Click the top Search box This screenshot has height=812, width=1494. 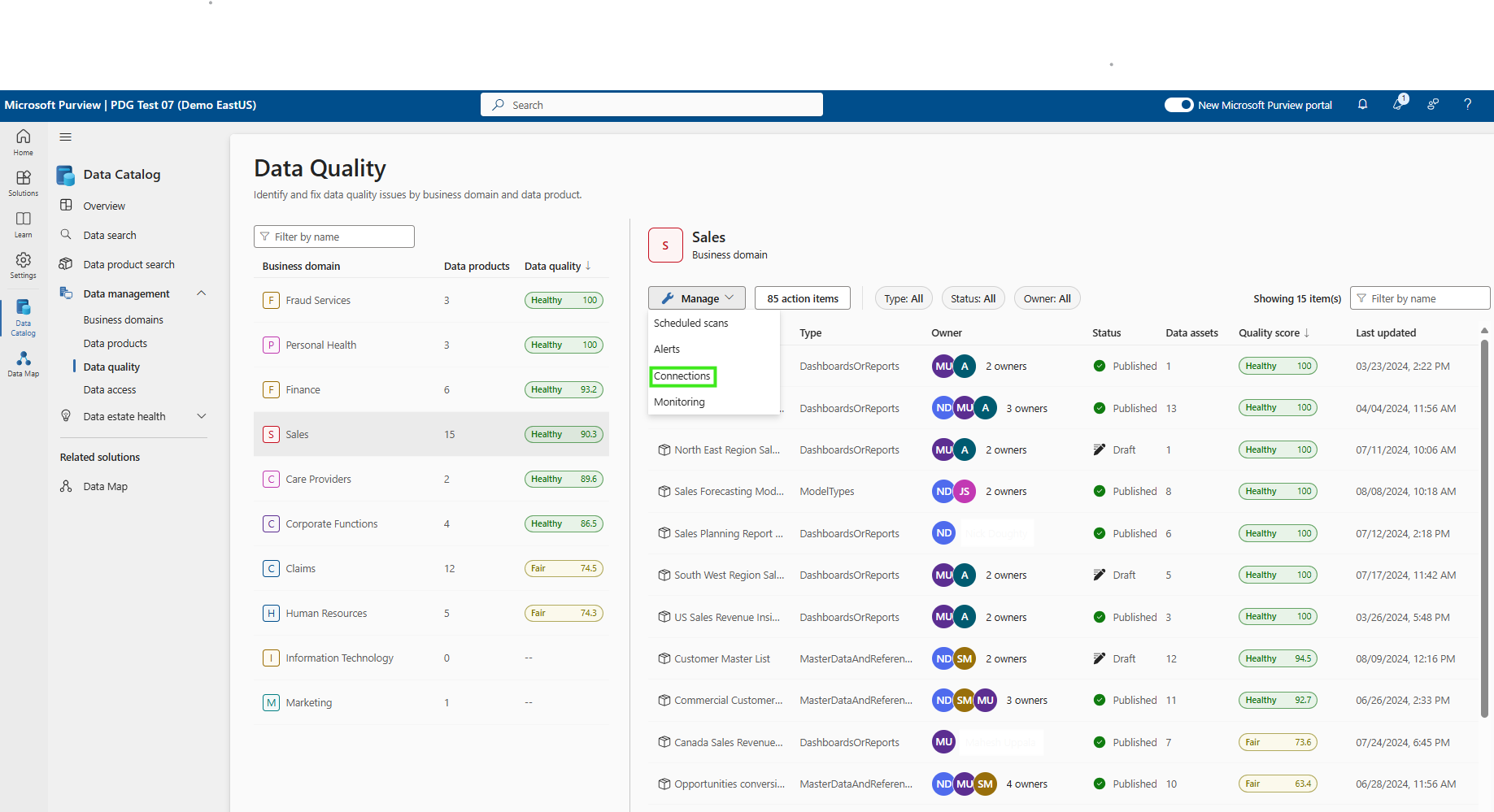[651, 105]
